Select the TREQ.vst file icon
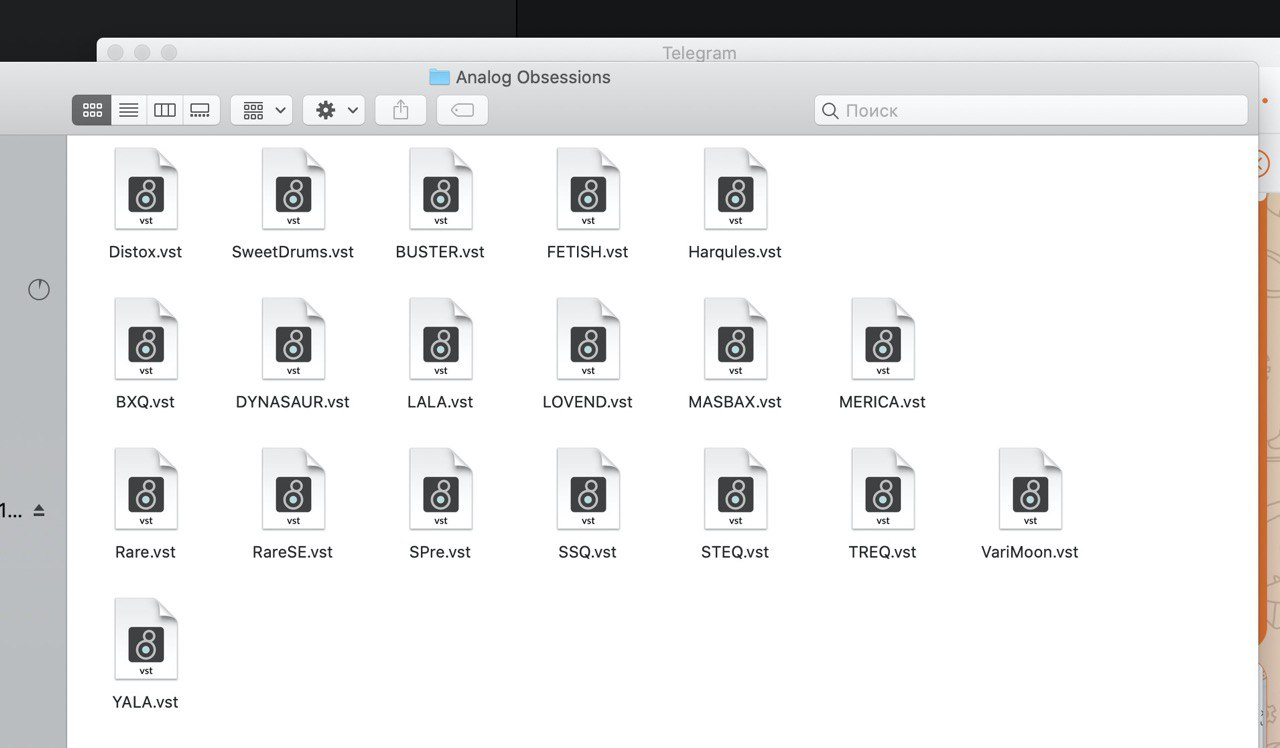The image size is (1280, 748). click(x=883, y=489)
